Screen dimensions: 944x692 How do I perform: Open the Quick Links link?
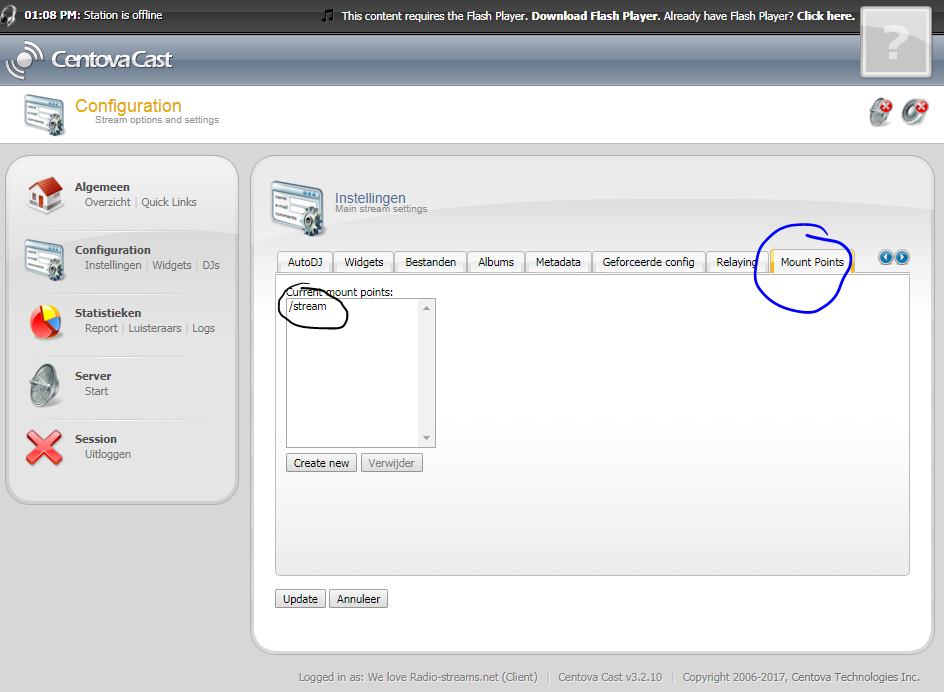click(x=169, y=202)
